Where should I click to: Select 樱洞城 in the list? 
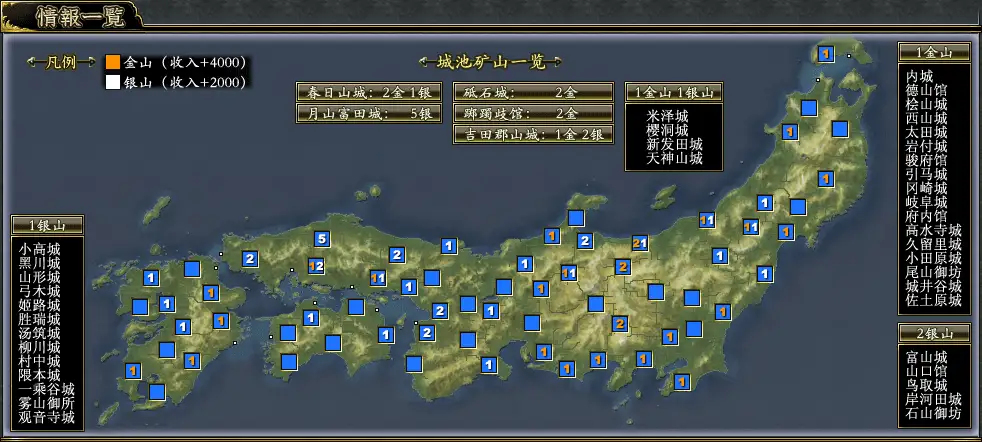click(667, 131)
